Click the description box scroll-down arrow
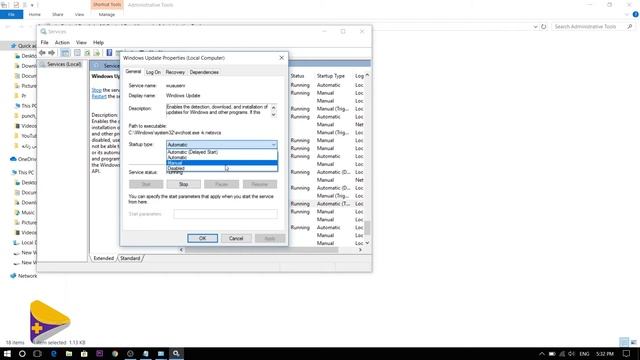The width and height of the screenshot is (640, 360). coord(273,115)
